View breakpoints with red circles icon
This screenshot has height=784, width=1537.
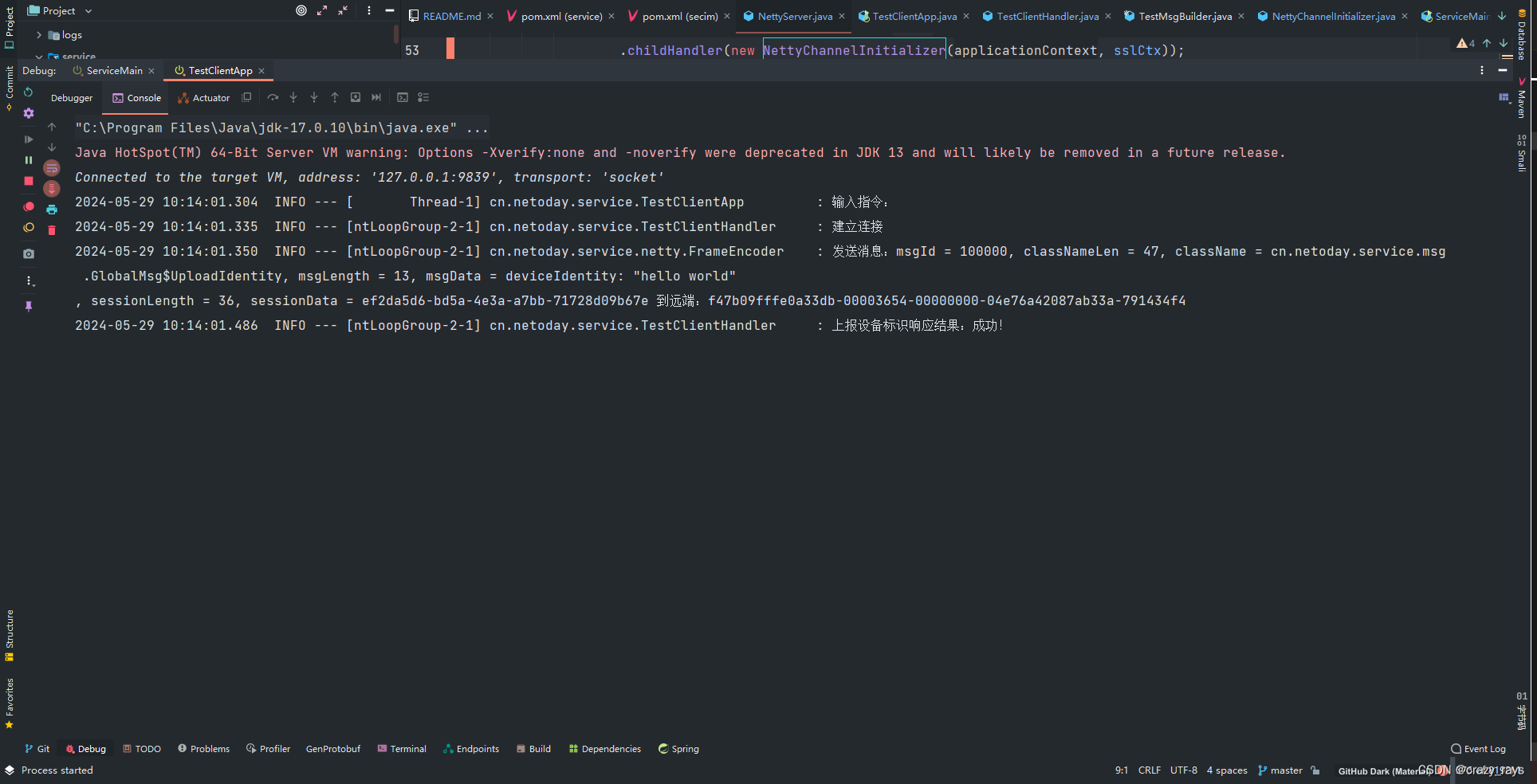coord(29,206)
